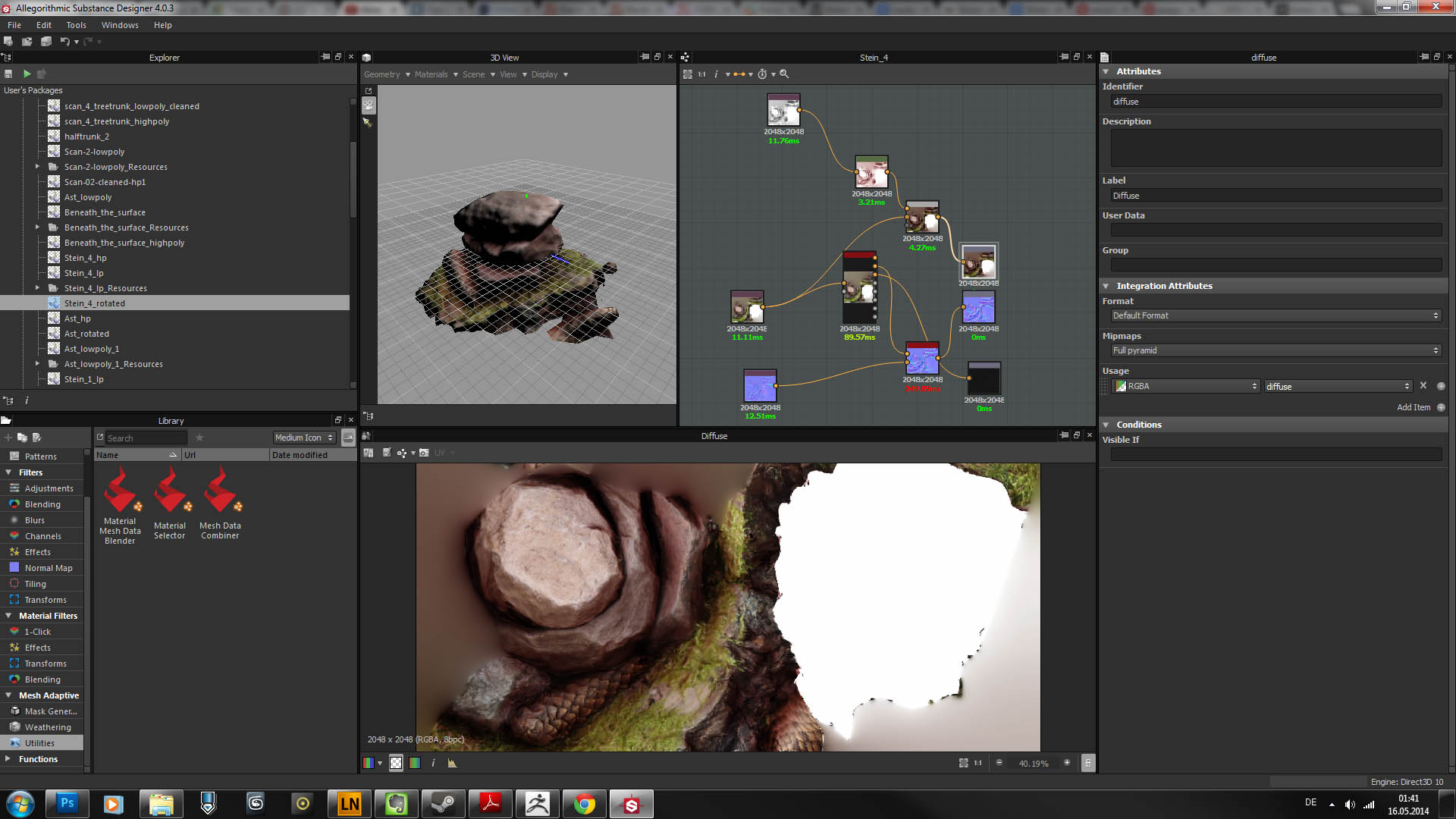Open the Windows menu

(120, 25)
